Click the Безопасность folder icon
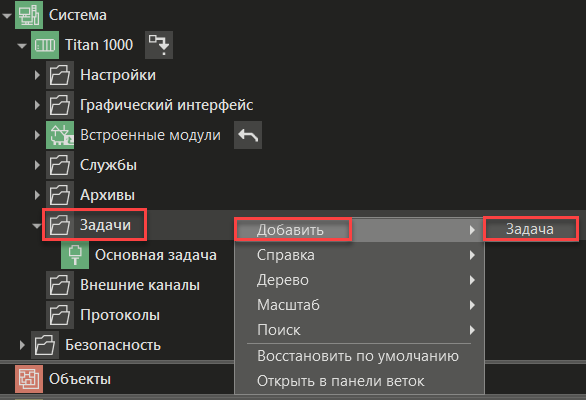Viewport: 586px width, 400px height. click(45, 345)
